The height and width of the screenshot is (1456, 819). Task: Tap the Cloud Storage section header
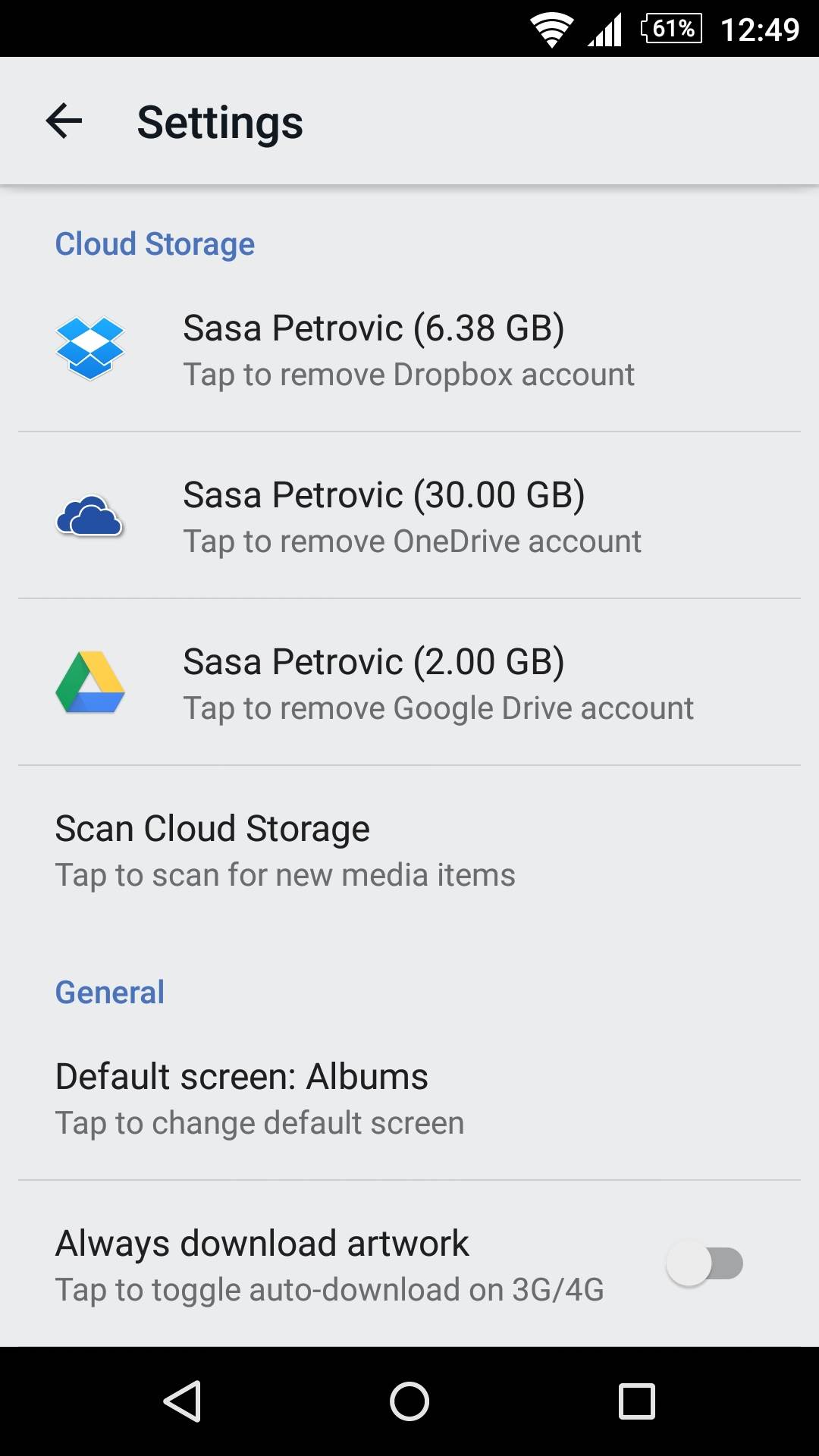(155, 244)
